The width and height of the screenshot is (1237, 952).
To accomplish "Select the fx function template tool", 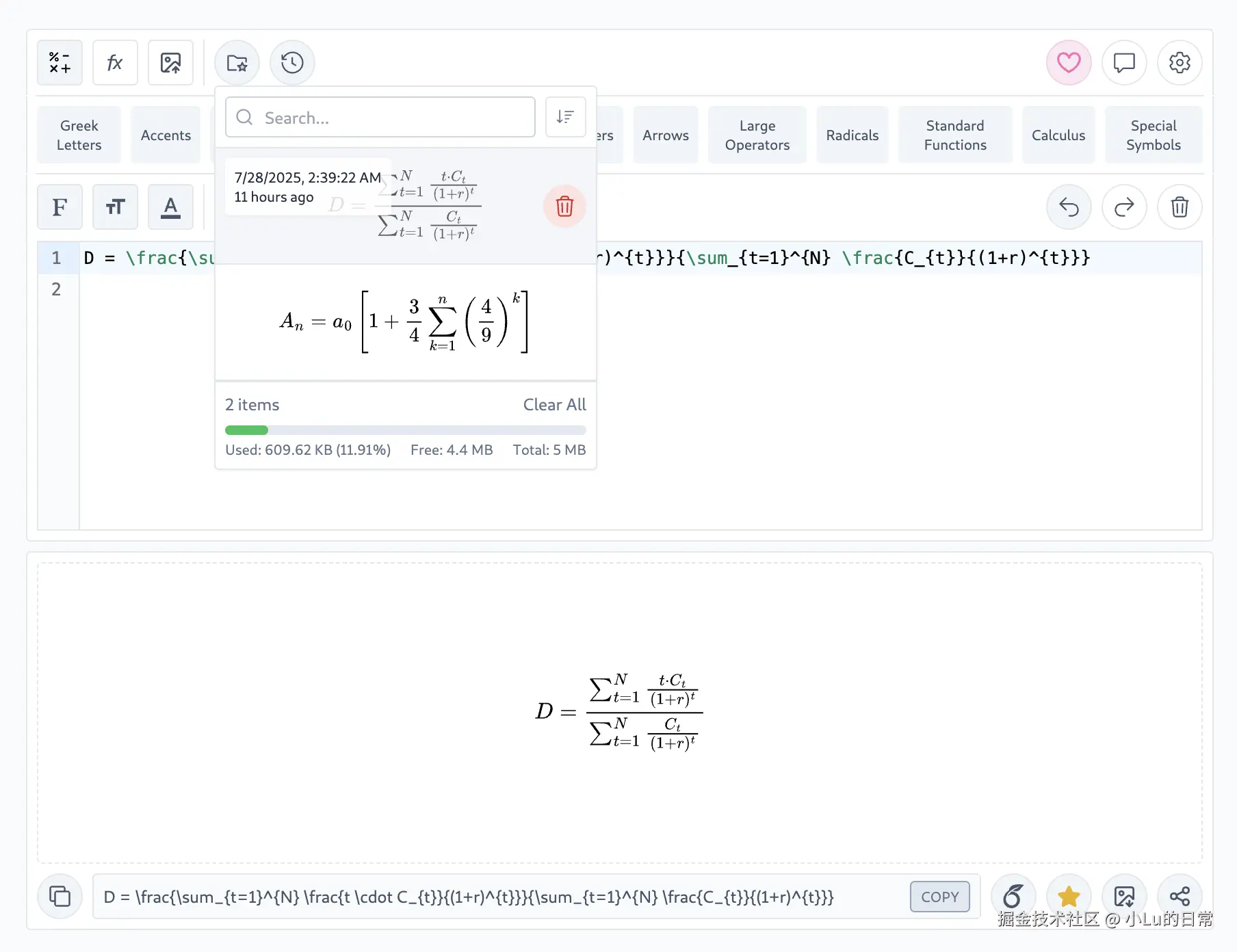I will (x=115, y=62).
